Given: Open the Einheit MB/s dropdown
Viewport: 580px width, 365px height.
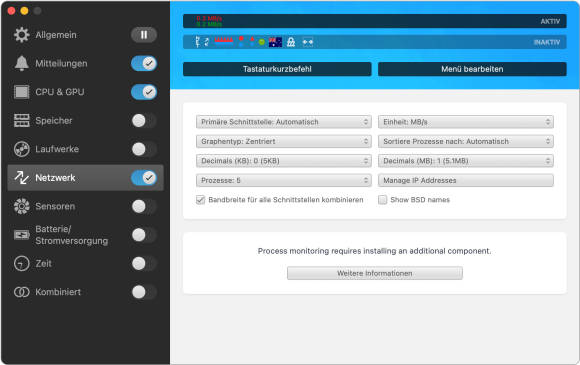Looking at the screenshot, I should [x=466, y=122].
